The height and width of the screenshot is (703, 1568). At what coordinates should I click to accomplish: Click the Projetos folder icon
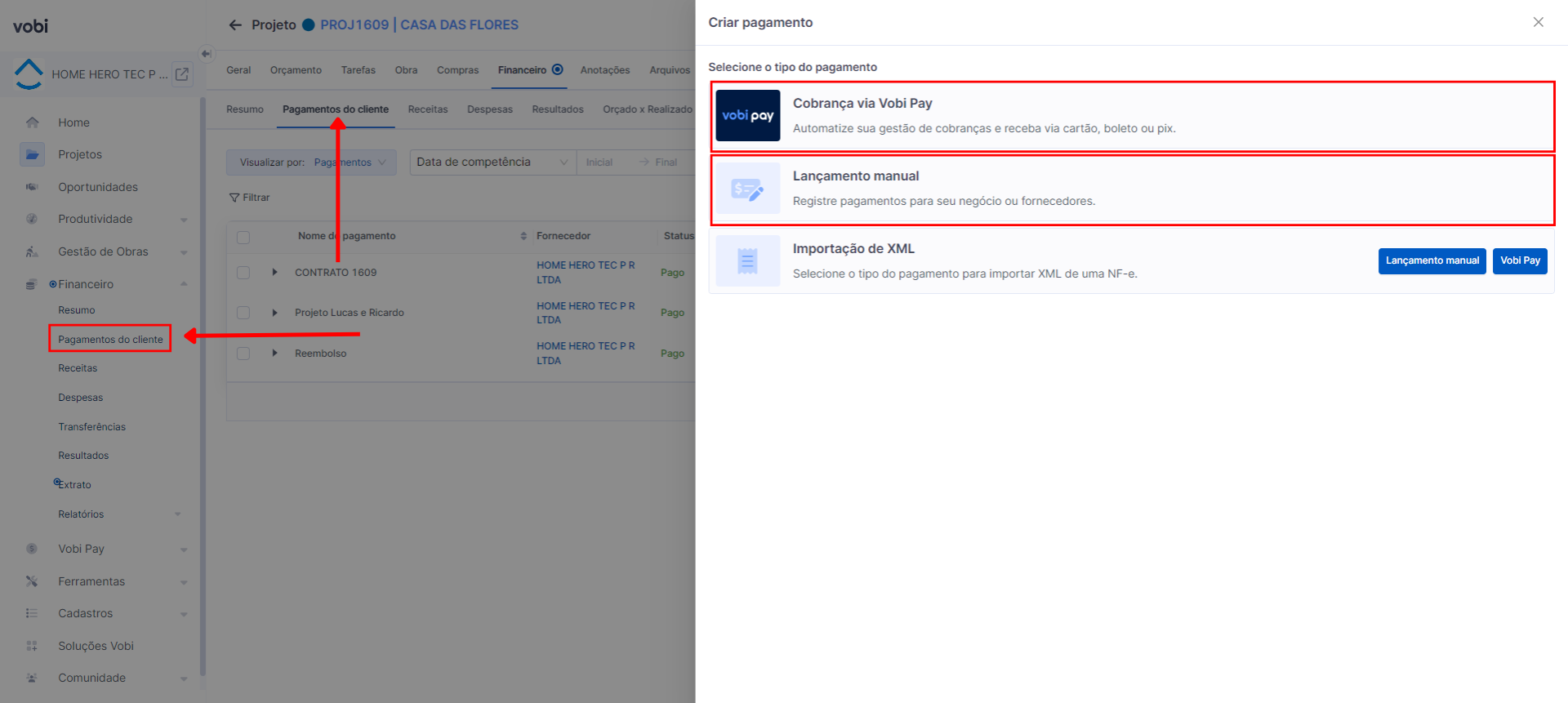[x=32, y=154]
